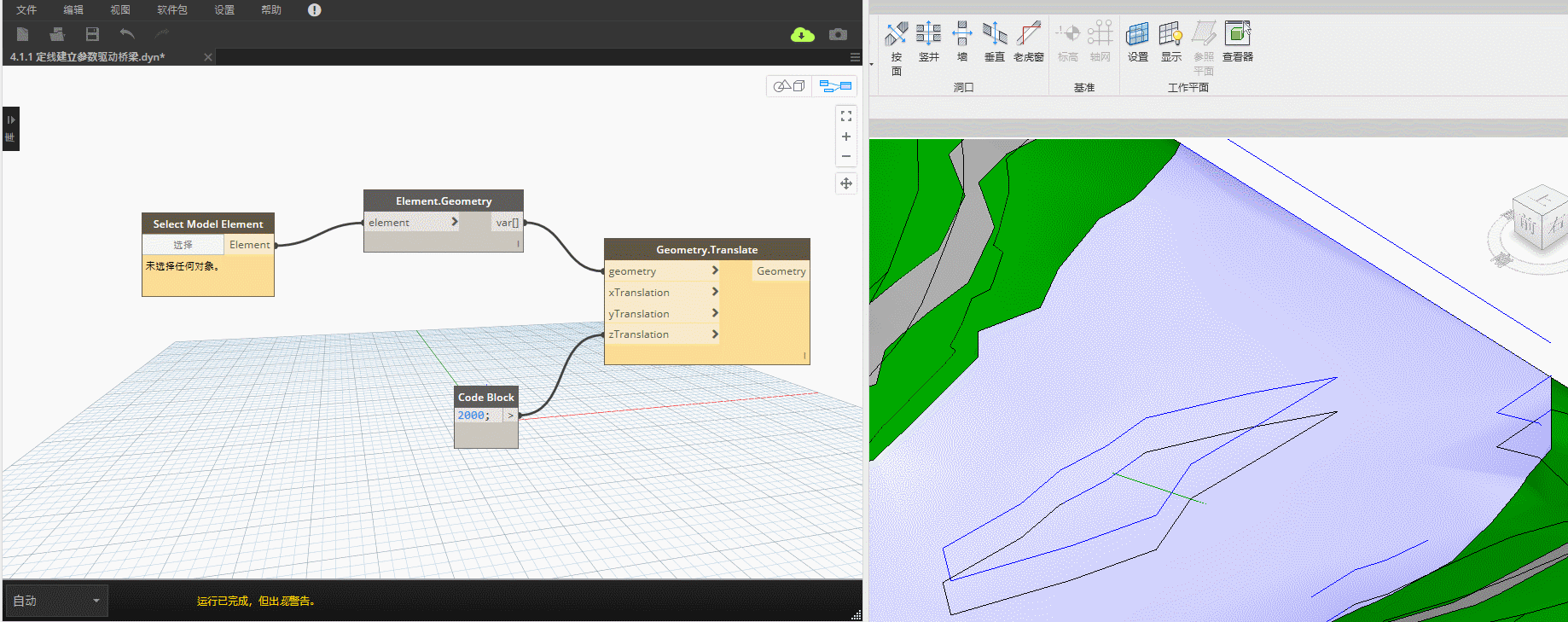The width and height of the screenshot is (1568, 622).
Task: Click the zoom to fit icon
Action: pyautogui.click(x=846, y=116)
